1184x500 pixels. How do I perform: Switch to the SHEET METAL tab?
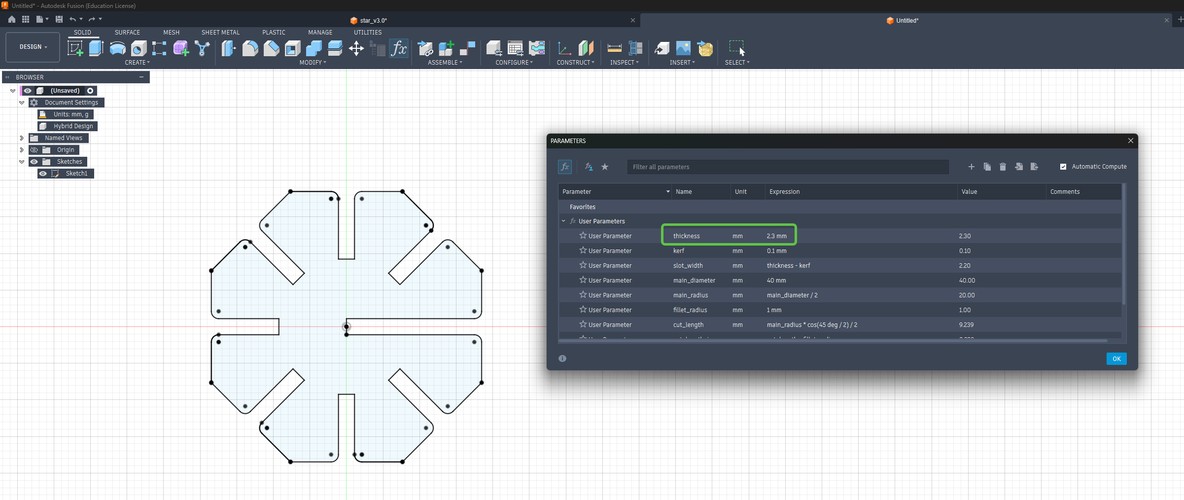[220, 32]
